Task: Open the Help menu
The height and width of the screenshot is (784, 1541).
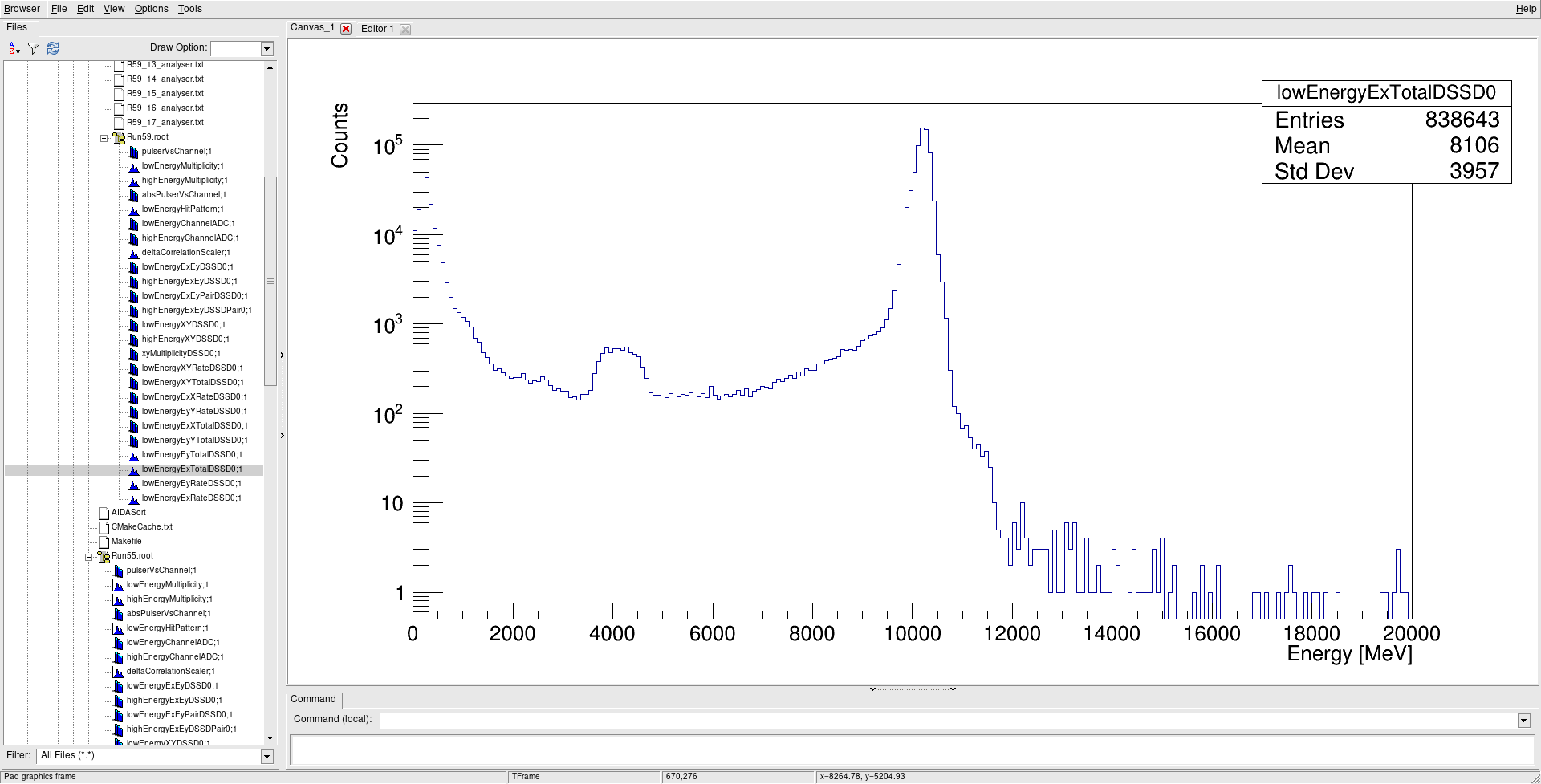Action: pyautogui.click(x=1525, y=9)
